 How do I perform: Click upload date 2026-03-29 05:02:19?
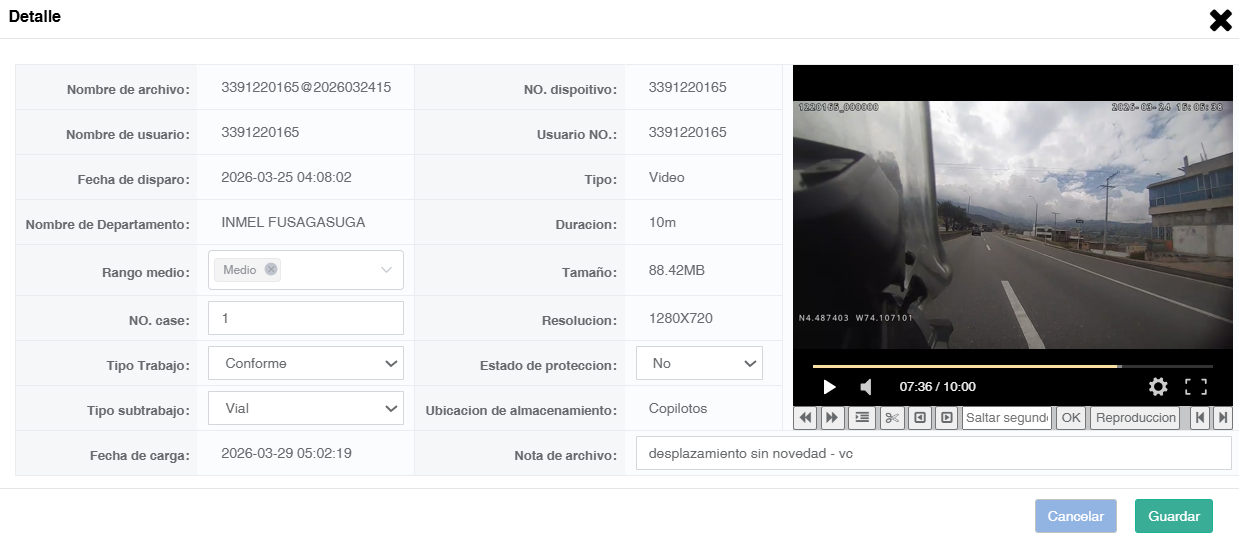[x=286, y=452]
